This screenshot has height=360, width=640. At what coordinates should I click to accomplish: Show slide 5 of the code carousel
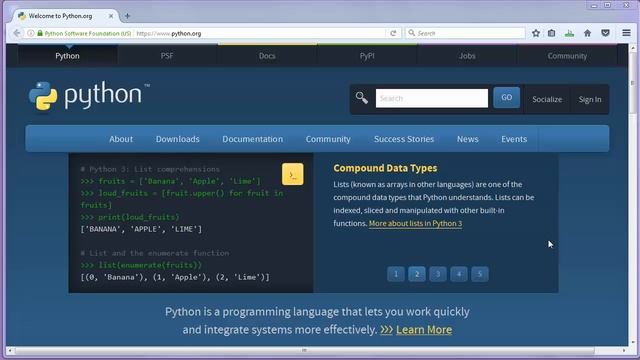coord(480,274)
